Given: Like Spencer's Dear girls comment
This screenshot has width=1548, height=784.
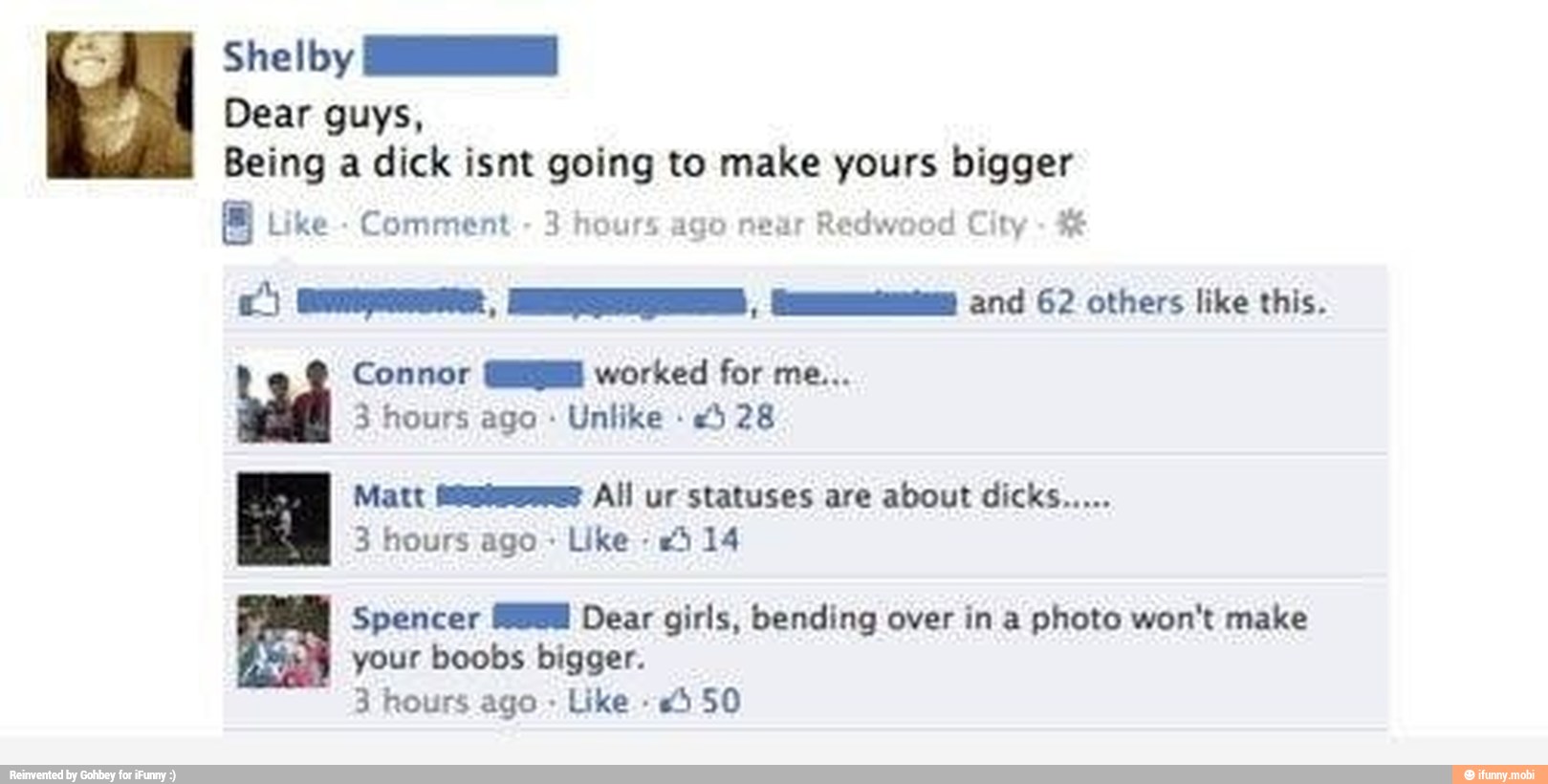Looking at the screenshot, I should pyautogui.click(x=598, y=701).
